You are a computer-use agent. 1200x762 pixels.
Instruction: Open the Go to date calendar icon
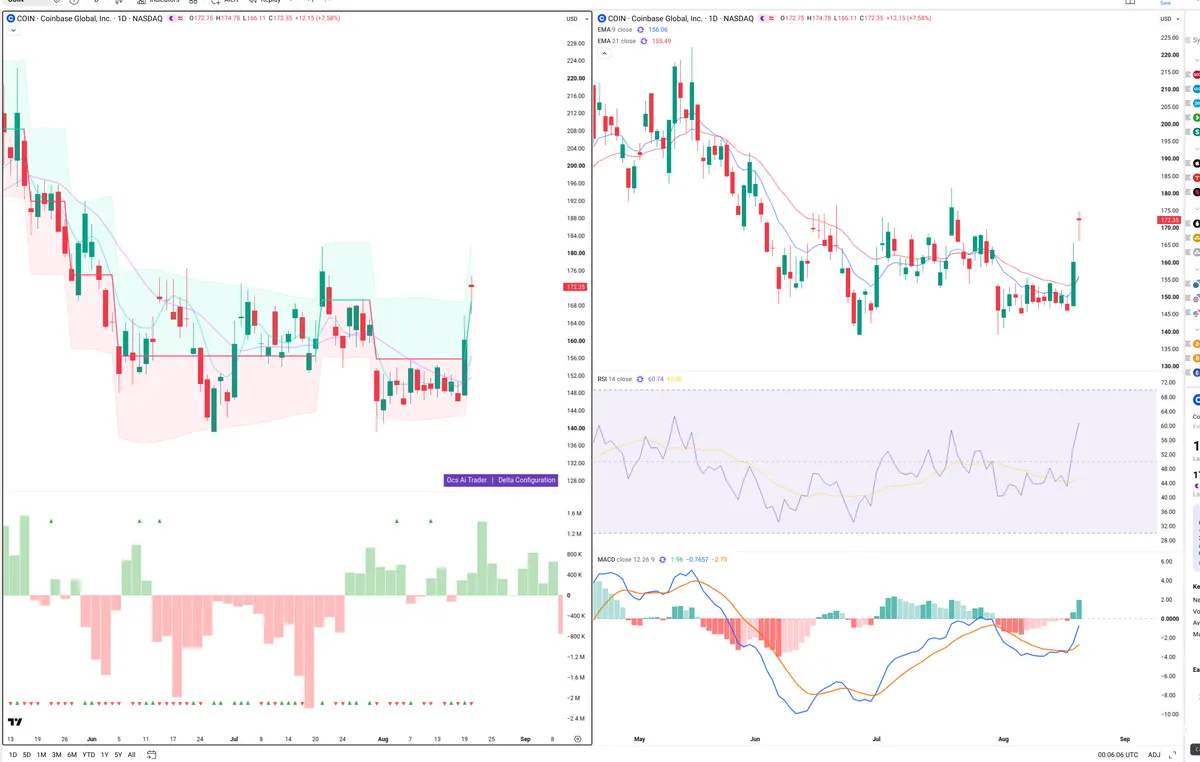[151, 755]
